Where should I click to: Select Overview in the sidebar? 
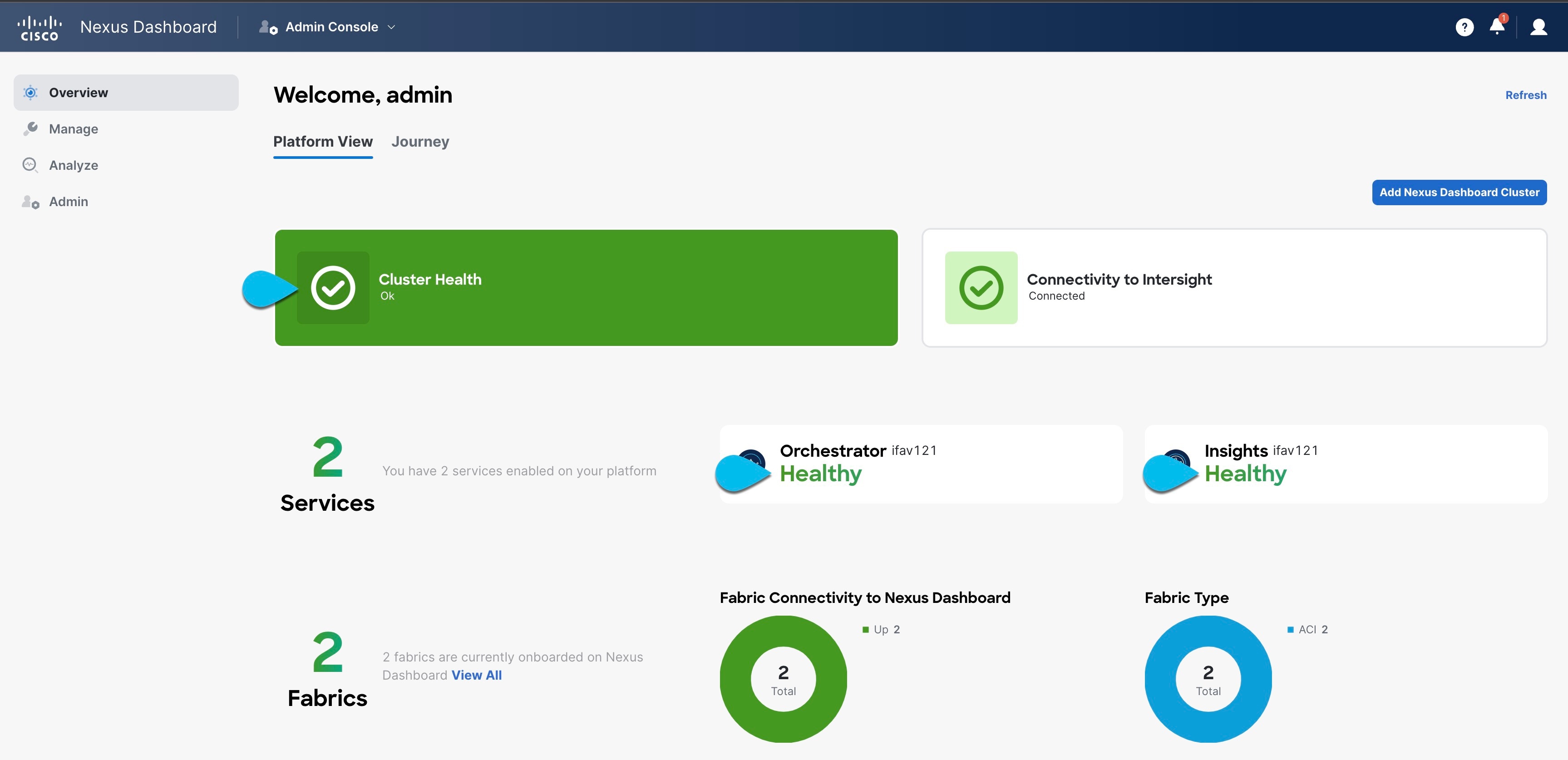[x=126, y=93]
